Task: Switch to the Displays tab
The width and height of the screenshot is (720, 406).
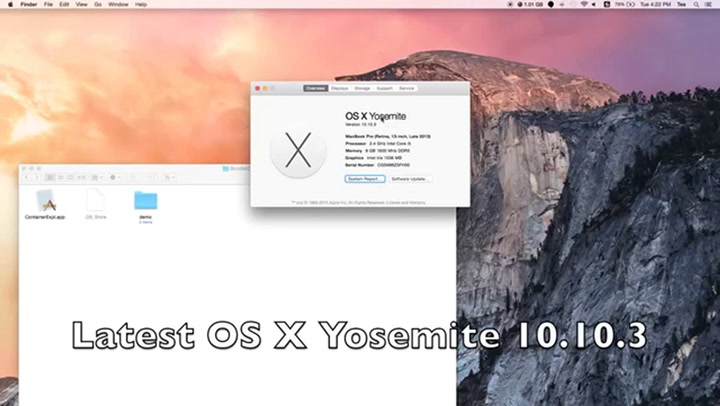Action: [340, 88]
